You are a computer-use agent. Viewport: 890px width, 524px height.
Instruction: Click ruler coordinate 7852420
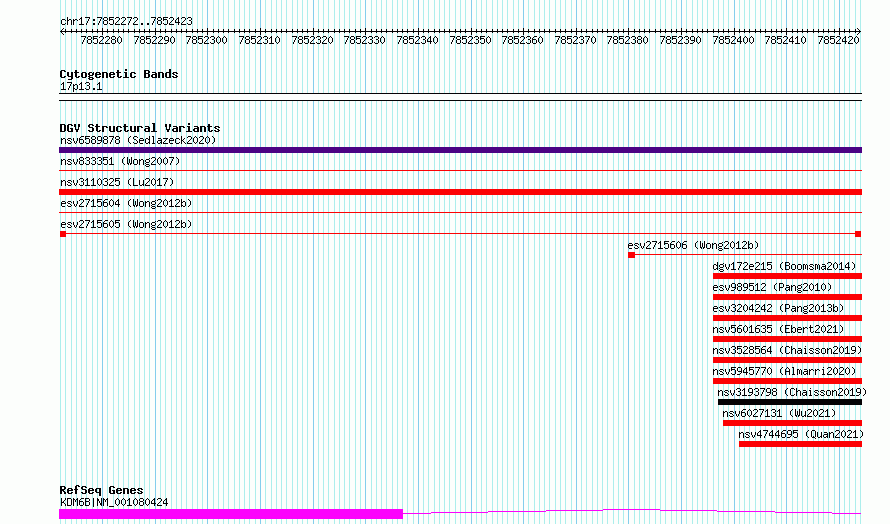tap(838, 40)
